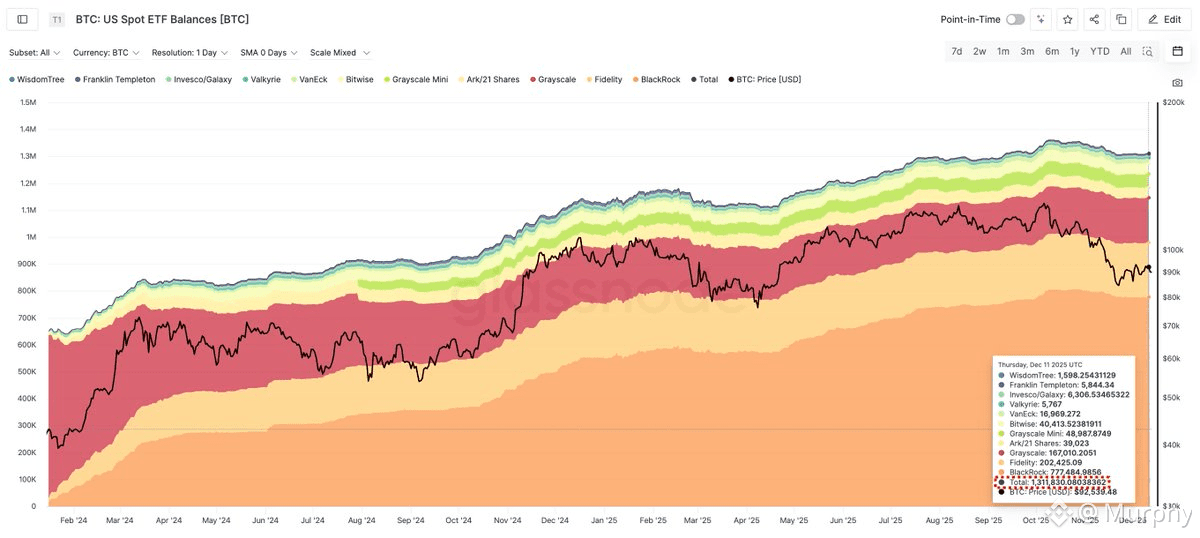Activate the zoom selection magnifier icon

pyautogui.click(x=1148, y=51)
